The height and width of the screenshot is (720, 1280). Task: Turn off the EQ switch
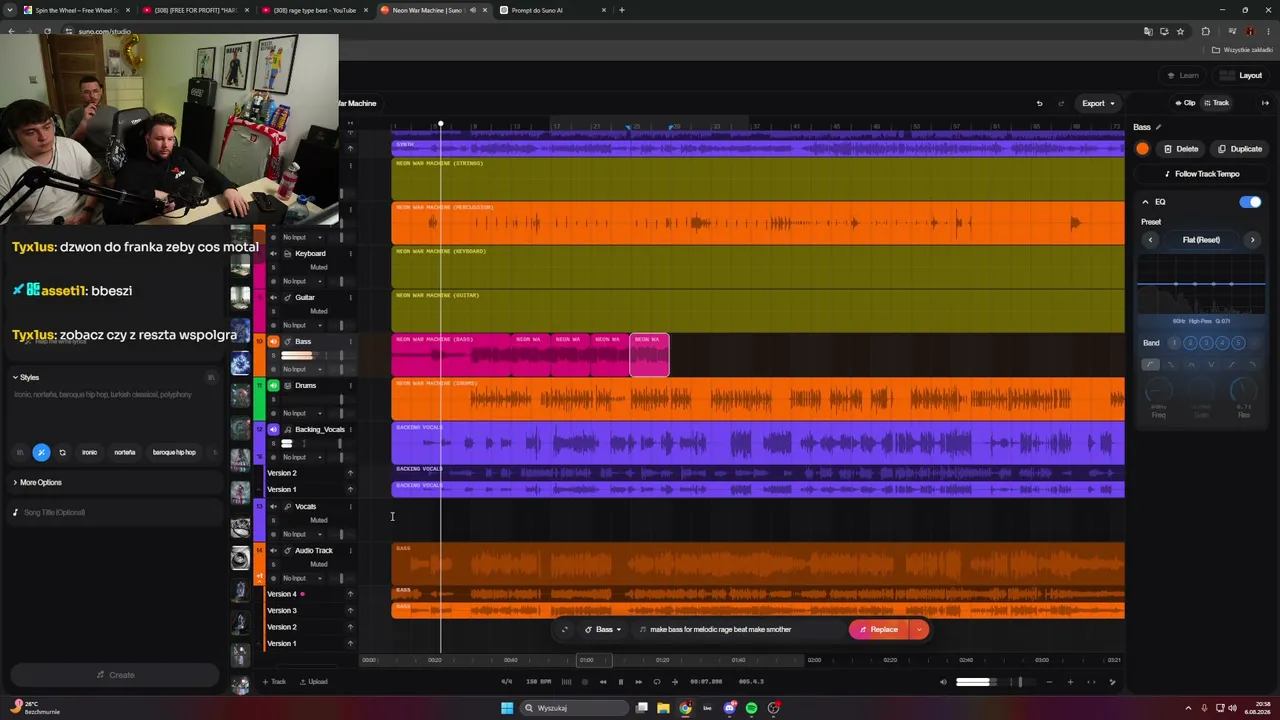tap(1250, 202)
